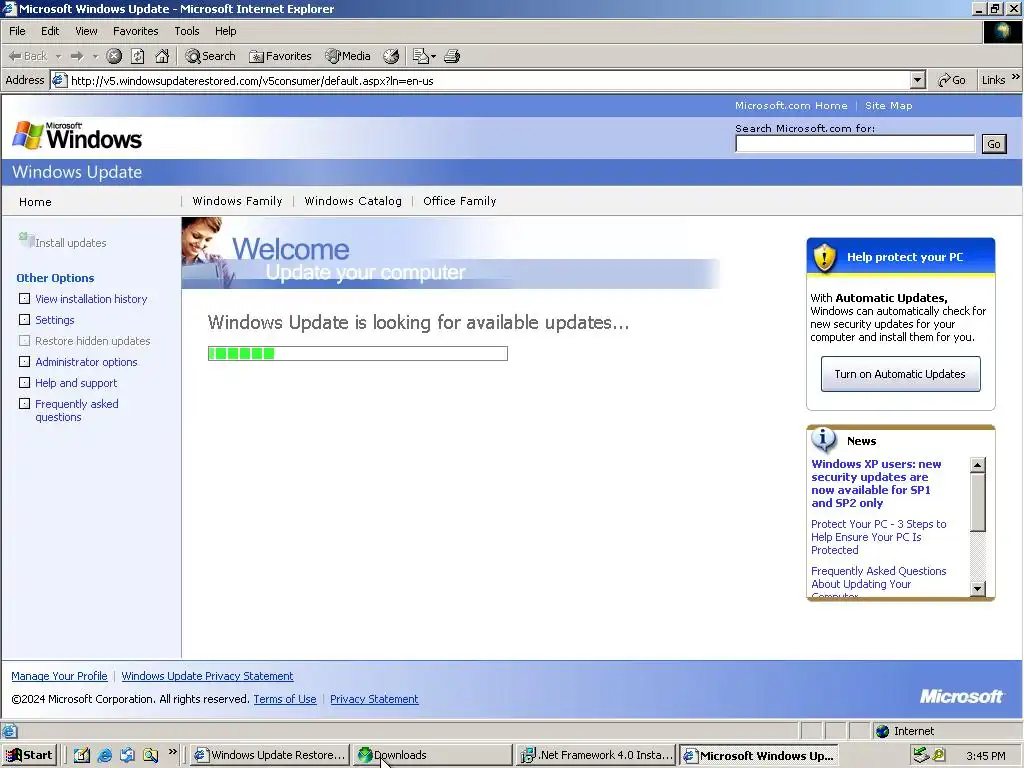This screenshot has width=1024, height=768.
Task: Open the Tools menu
Action: pos(187,31)
